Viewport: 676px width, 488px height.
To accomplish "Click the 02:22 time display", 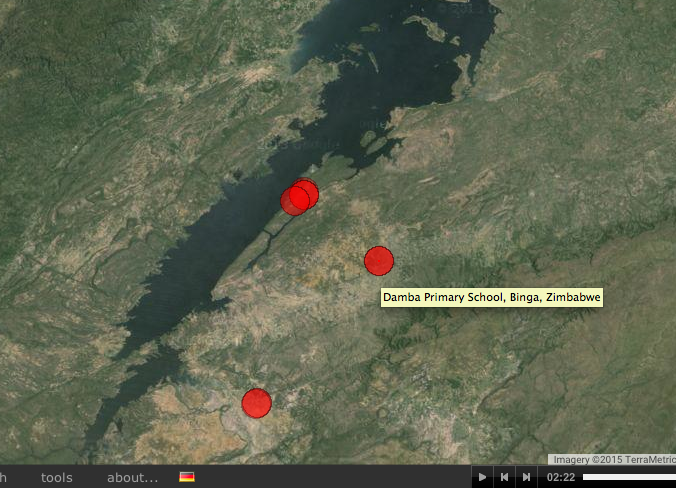I will [560, 477].
